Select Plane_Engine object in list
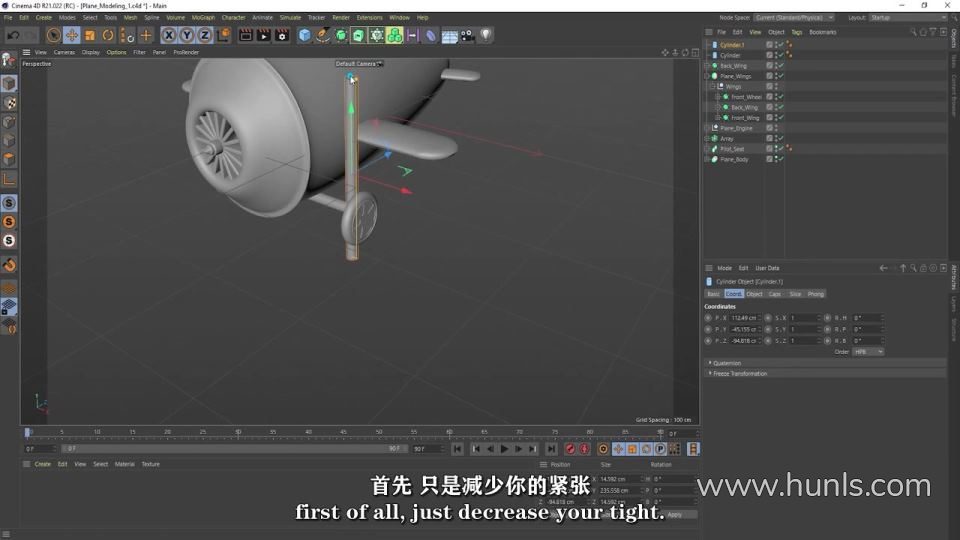Screen dimensions: 960x540 [736, 129]
